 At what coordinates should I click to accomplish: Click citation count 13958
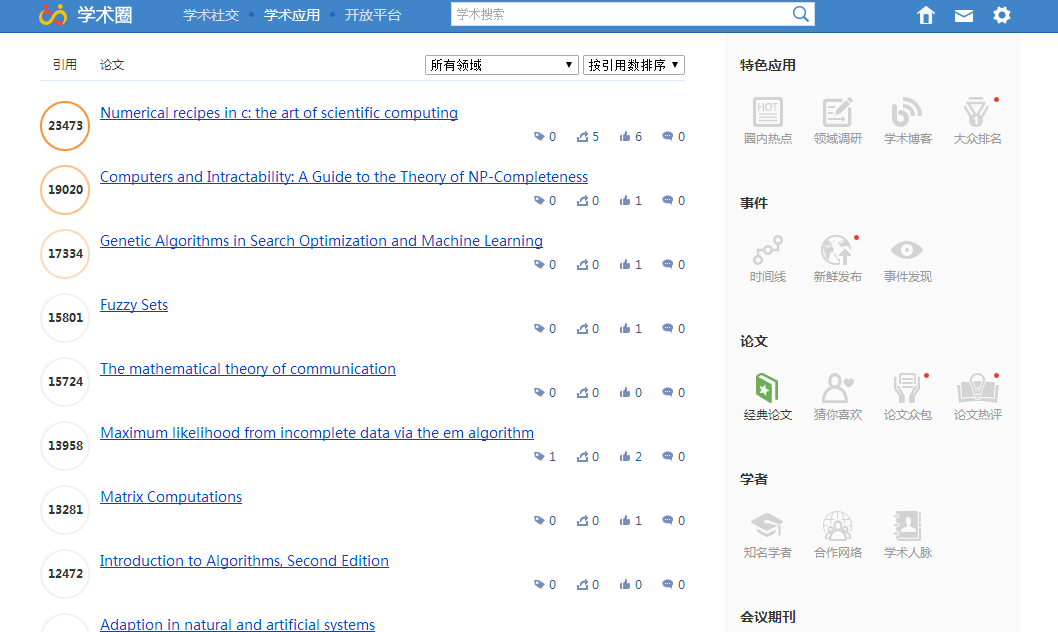[65, 446]
